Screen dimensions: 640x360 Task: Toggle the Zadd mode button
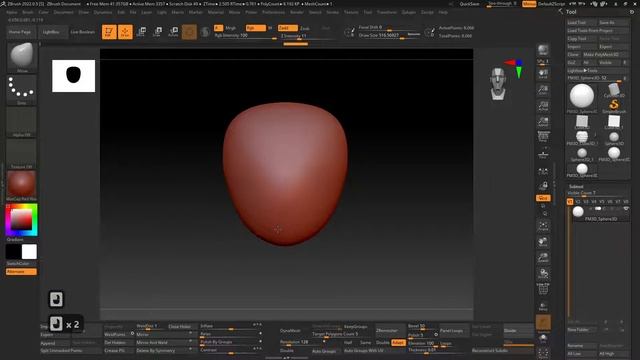coord(288,28)
